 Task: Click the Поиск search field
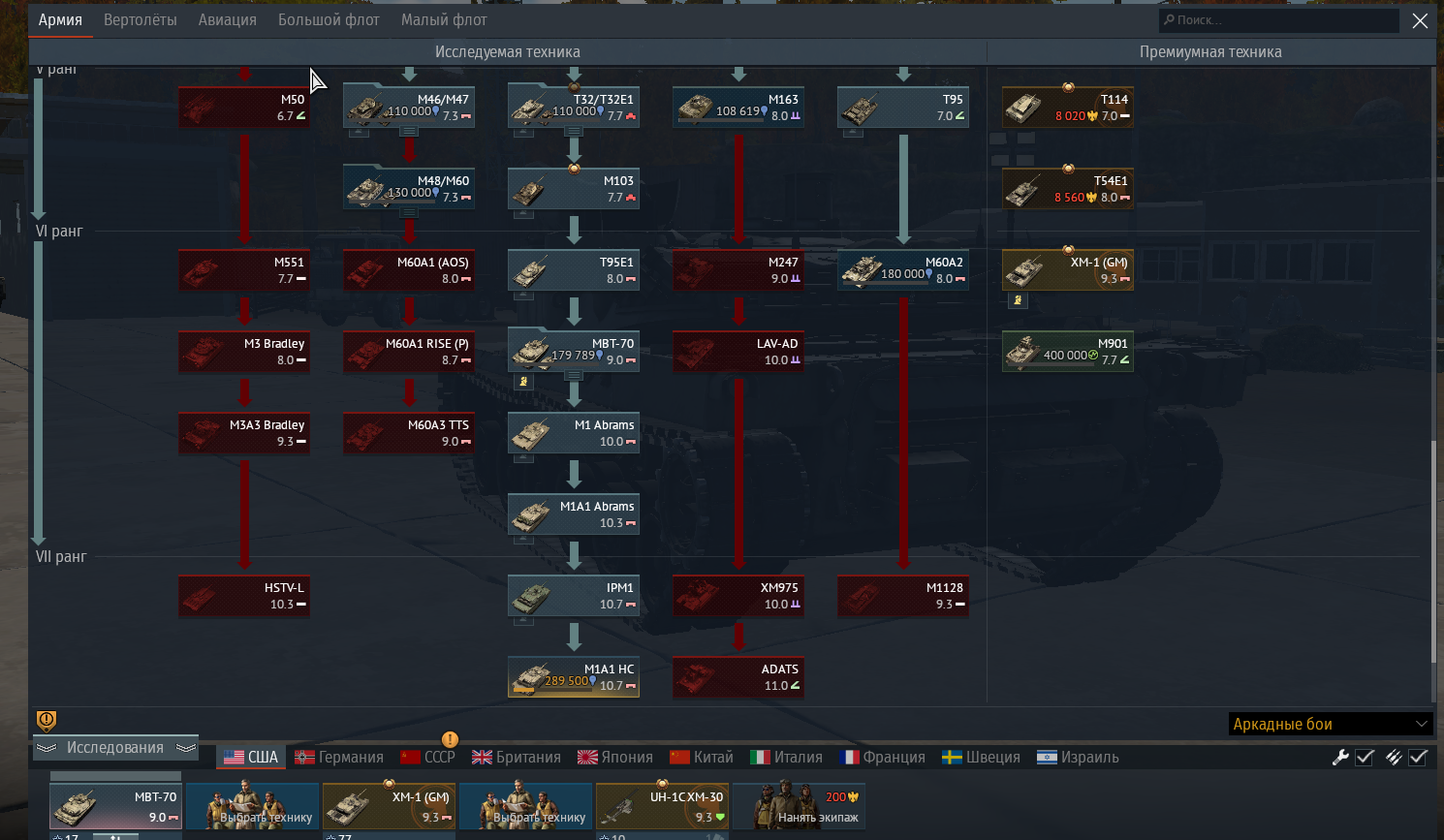point(1279,20)
